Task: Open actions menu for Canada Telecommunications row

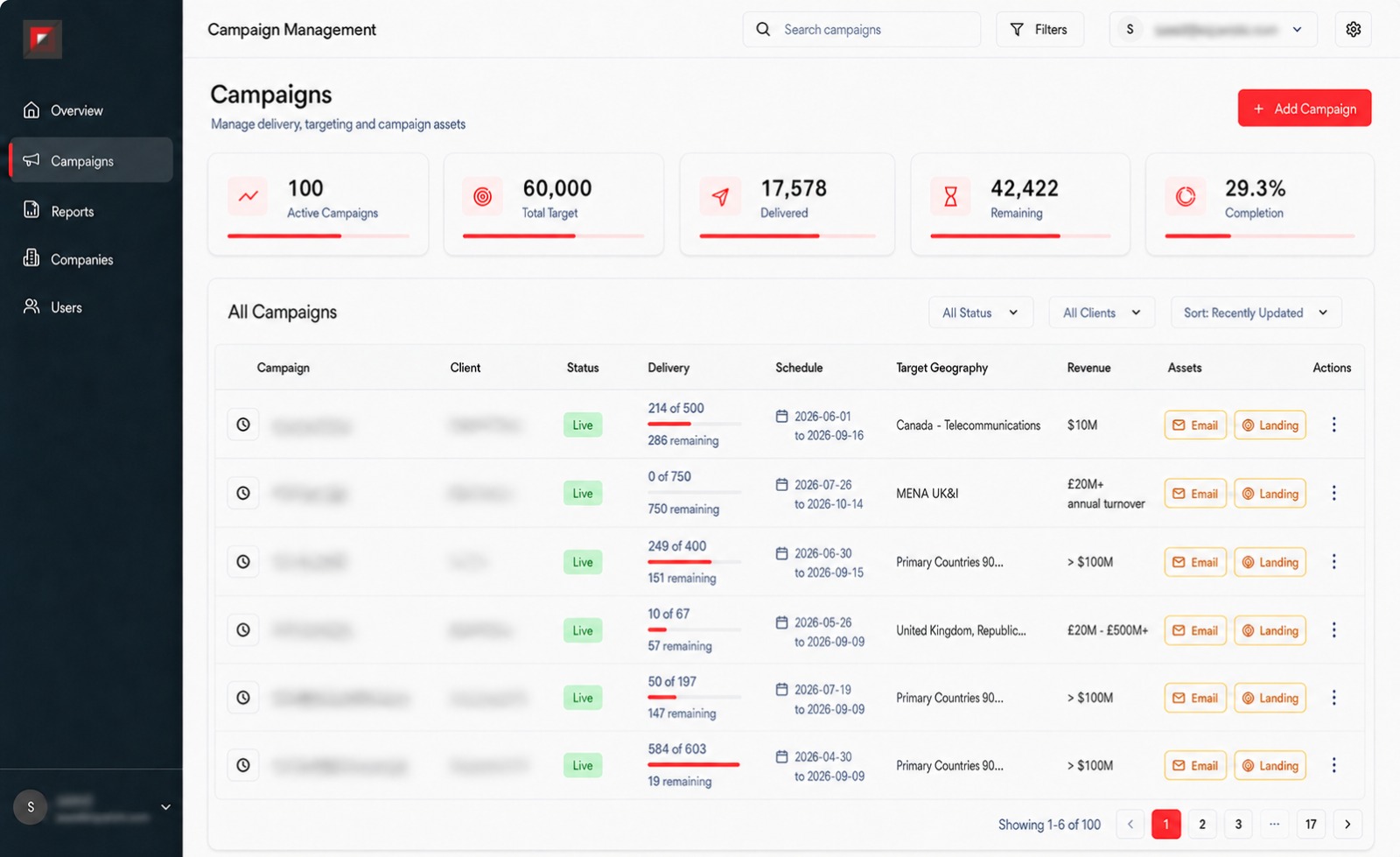Action: pyautogui.click(x=1333, y=425)
